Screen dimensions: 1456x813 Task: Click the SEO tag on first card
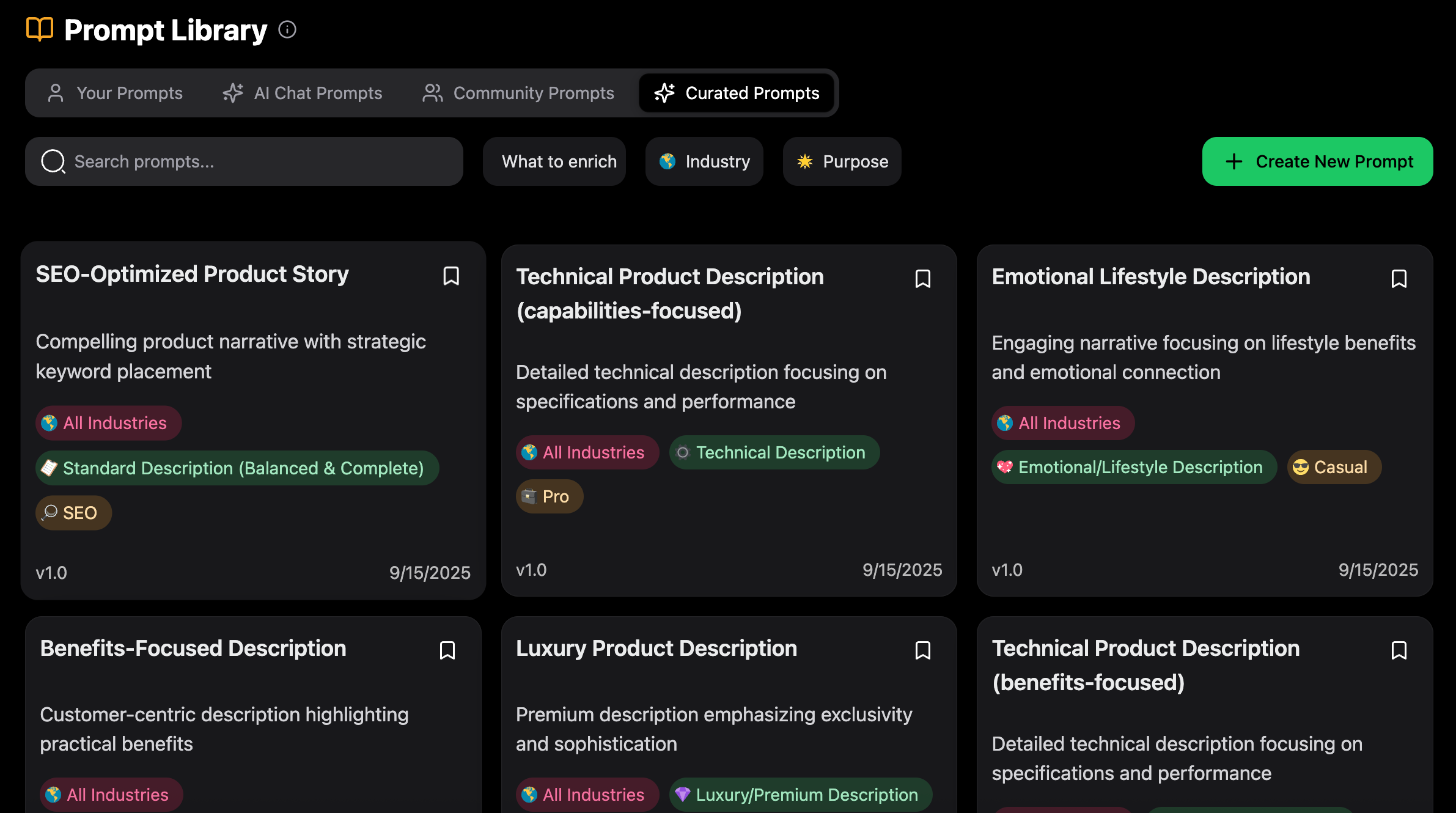pos(73,512)
